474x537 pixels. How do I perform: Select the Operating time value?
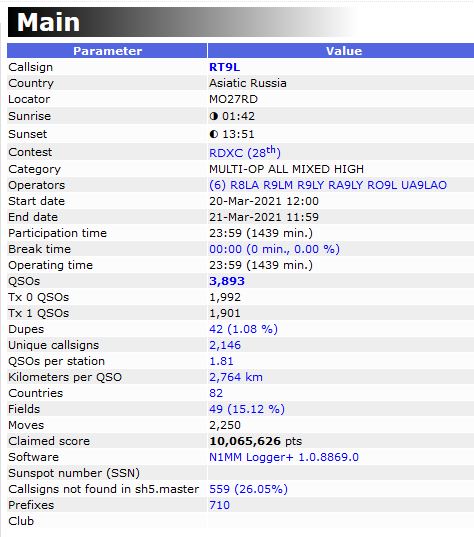coord(261,265)
